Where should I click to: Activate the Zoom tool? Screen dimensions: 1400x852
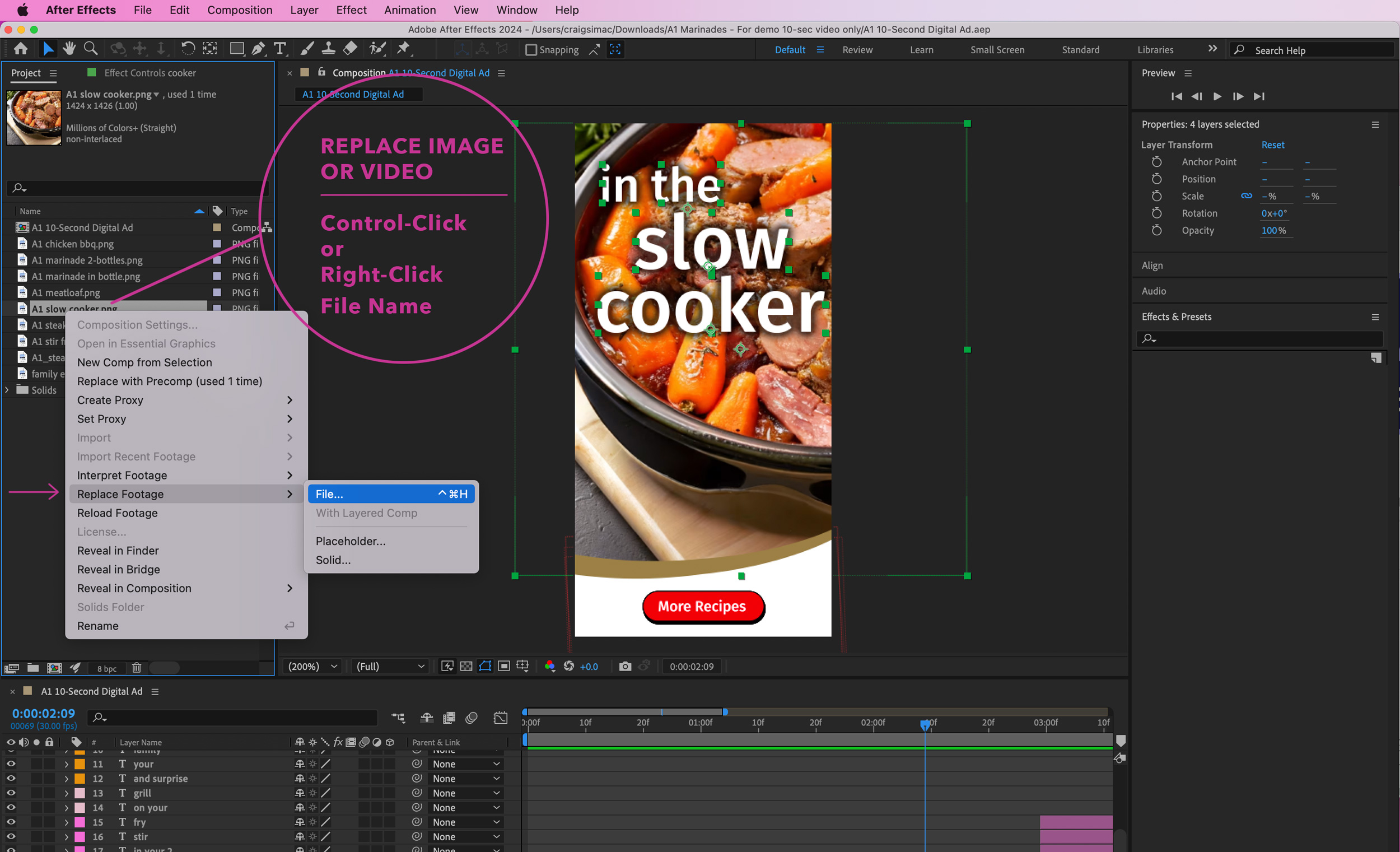(90, 48)
